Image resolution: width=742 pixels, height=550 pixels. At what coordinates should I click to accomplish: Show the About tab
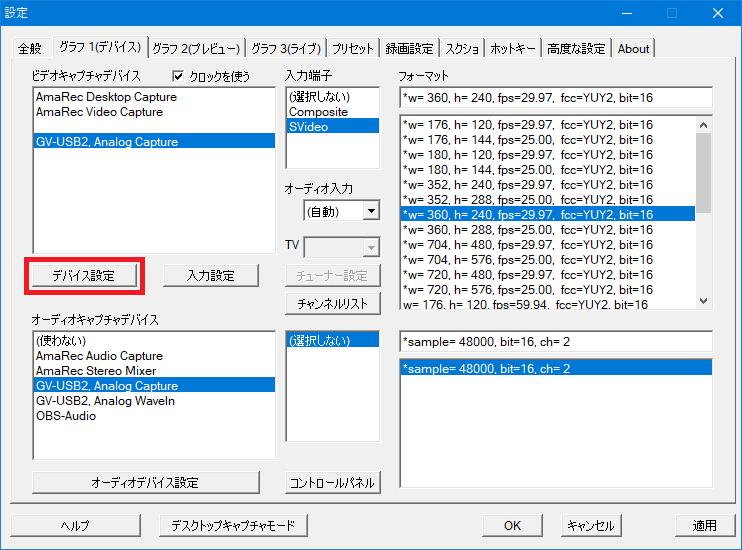[633, 48]
